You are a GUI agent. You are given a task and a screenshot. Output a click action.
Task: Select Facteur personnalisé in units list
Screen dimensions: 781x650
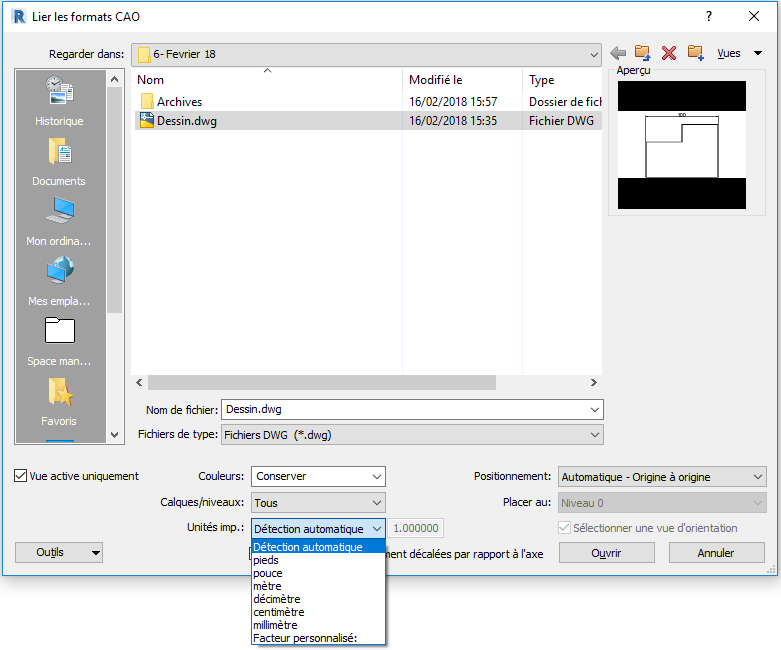318,638
